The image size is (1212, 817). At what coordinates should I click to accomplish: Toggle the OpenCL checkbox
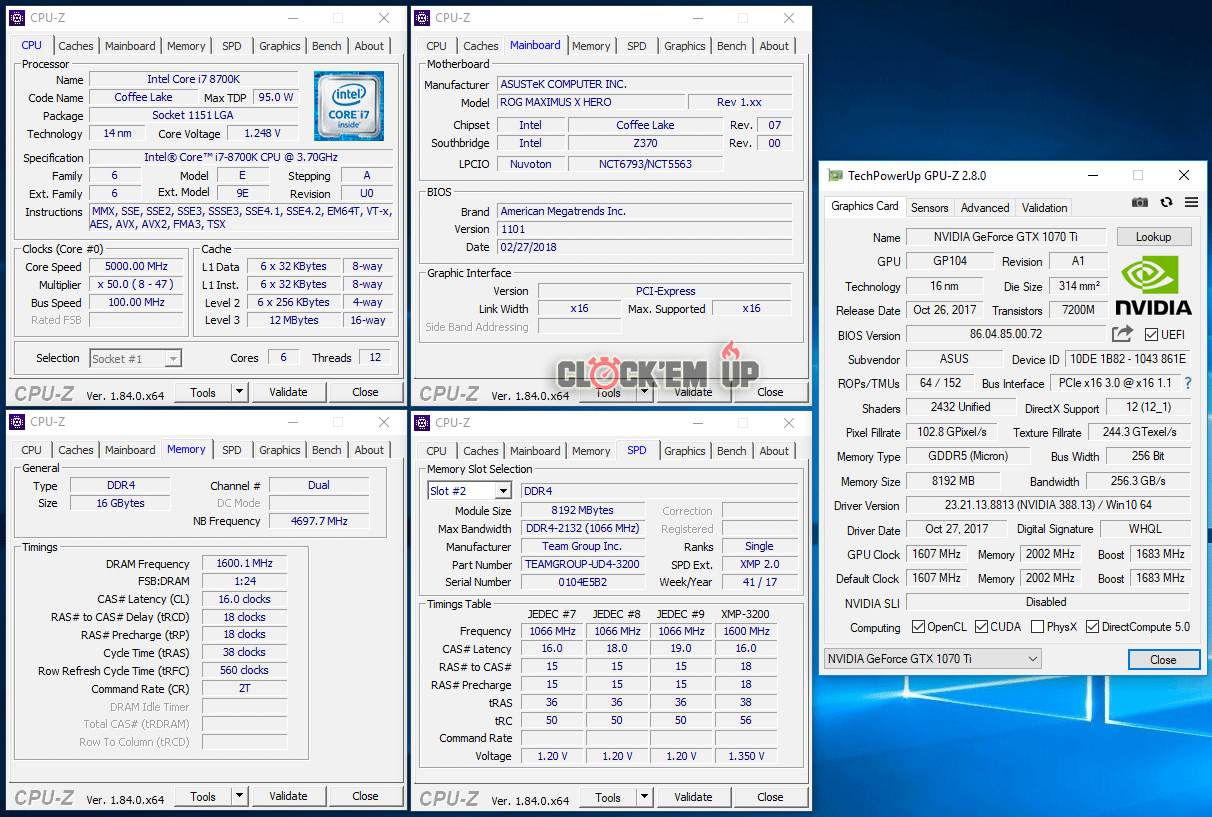point(918,627)
